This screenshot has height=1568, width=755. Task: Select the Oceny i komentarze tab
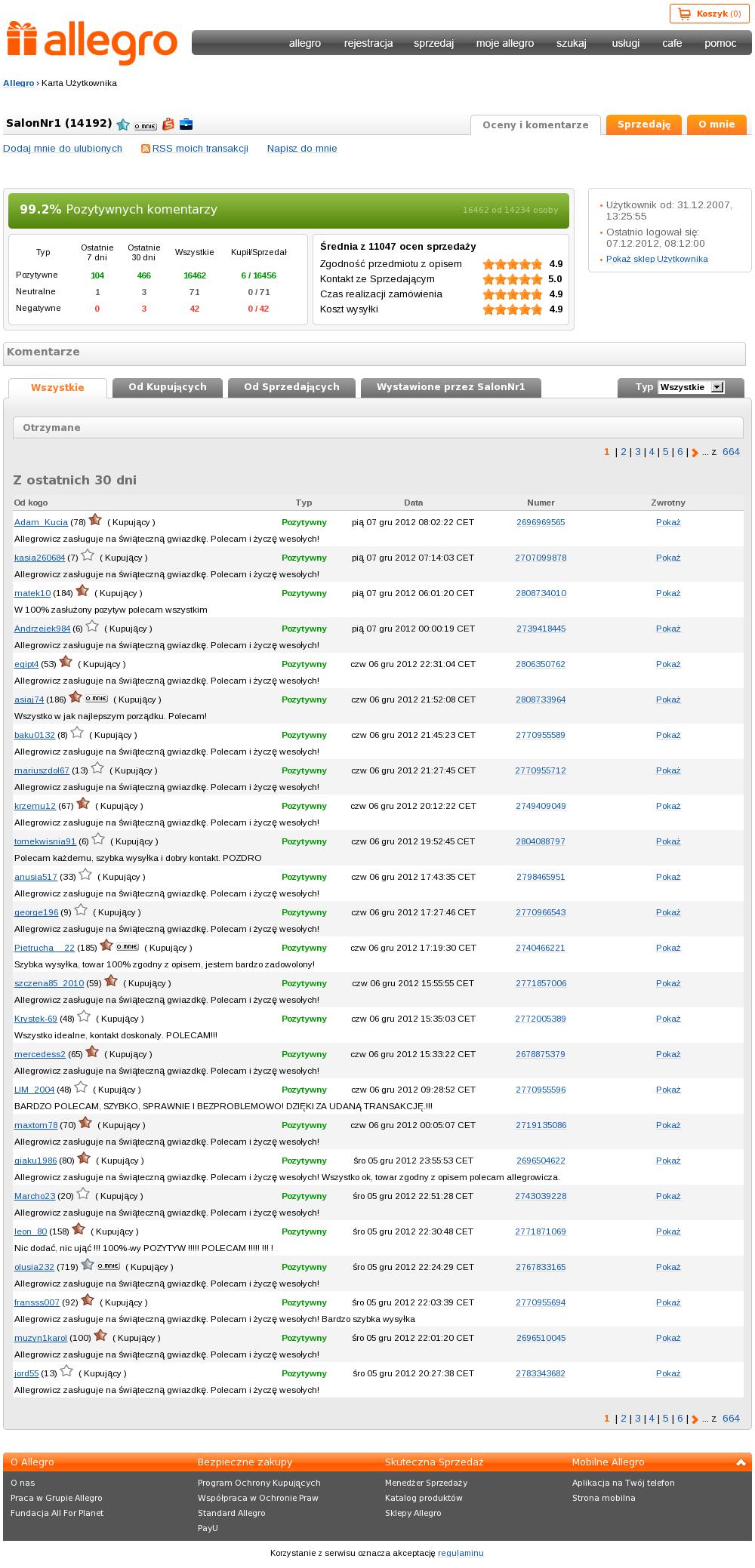tap(535, 125)
